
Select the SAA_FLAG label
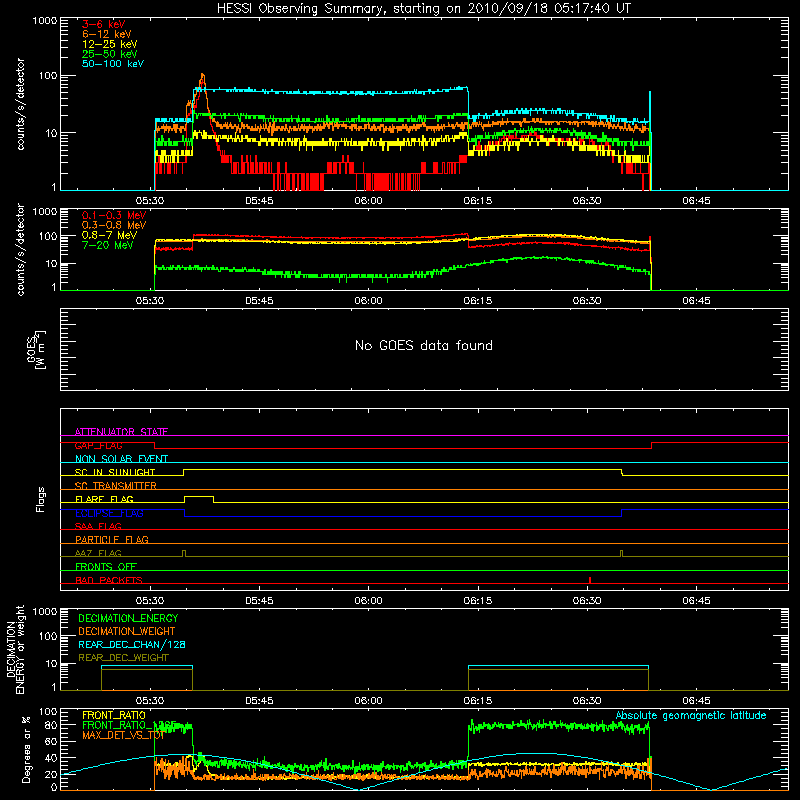point(98,526)
